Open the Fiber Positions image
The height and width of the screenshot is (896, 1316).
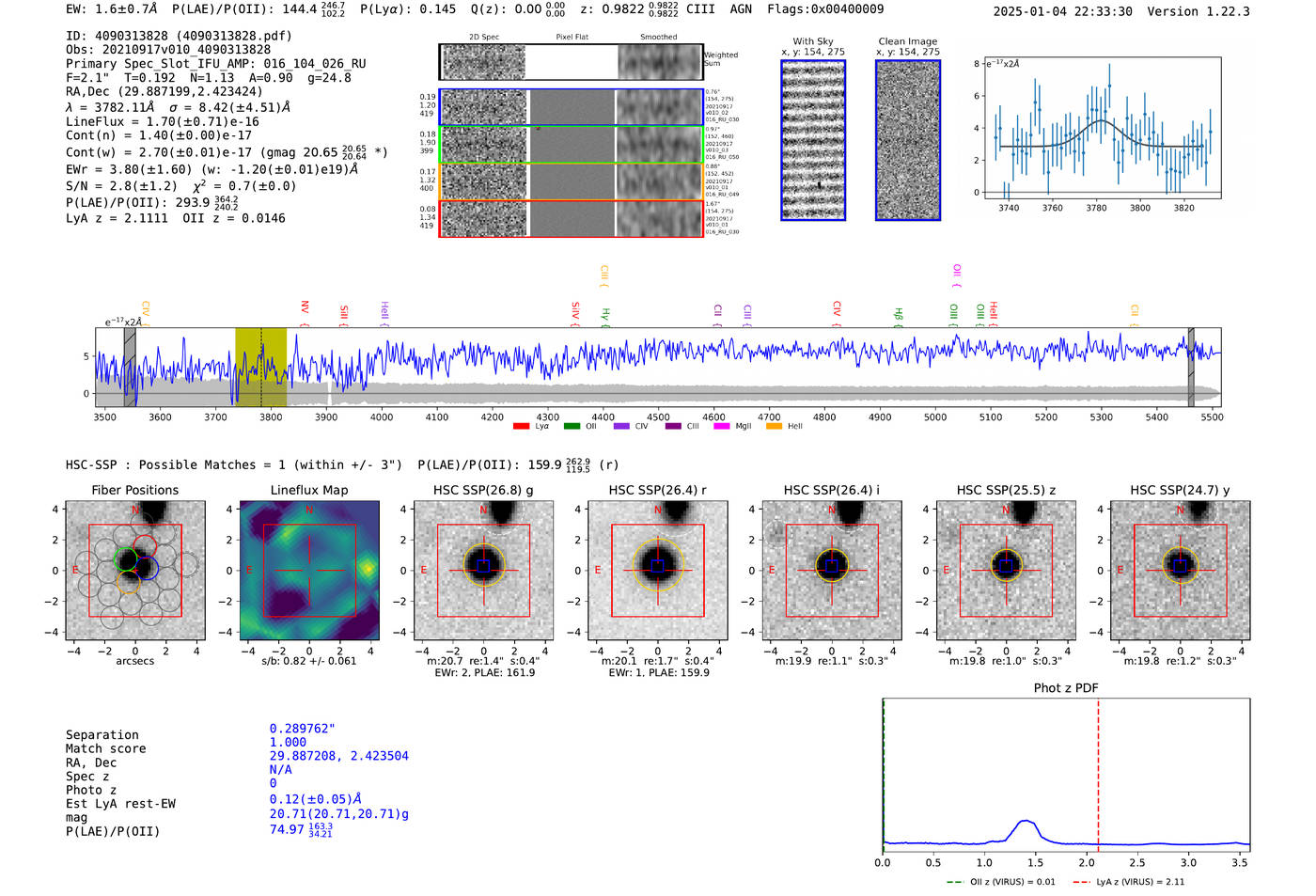[x=135, y=570]
